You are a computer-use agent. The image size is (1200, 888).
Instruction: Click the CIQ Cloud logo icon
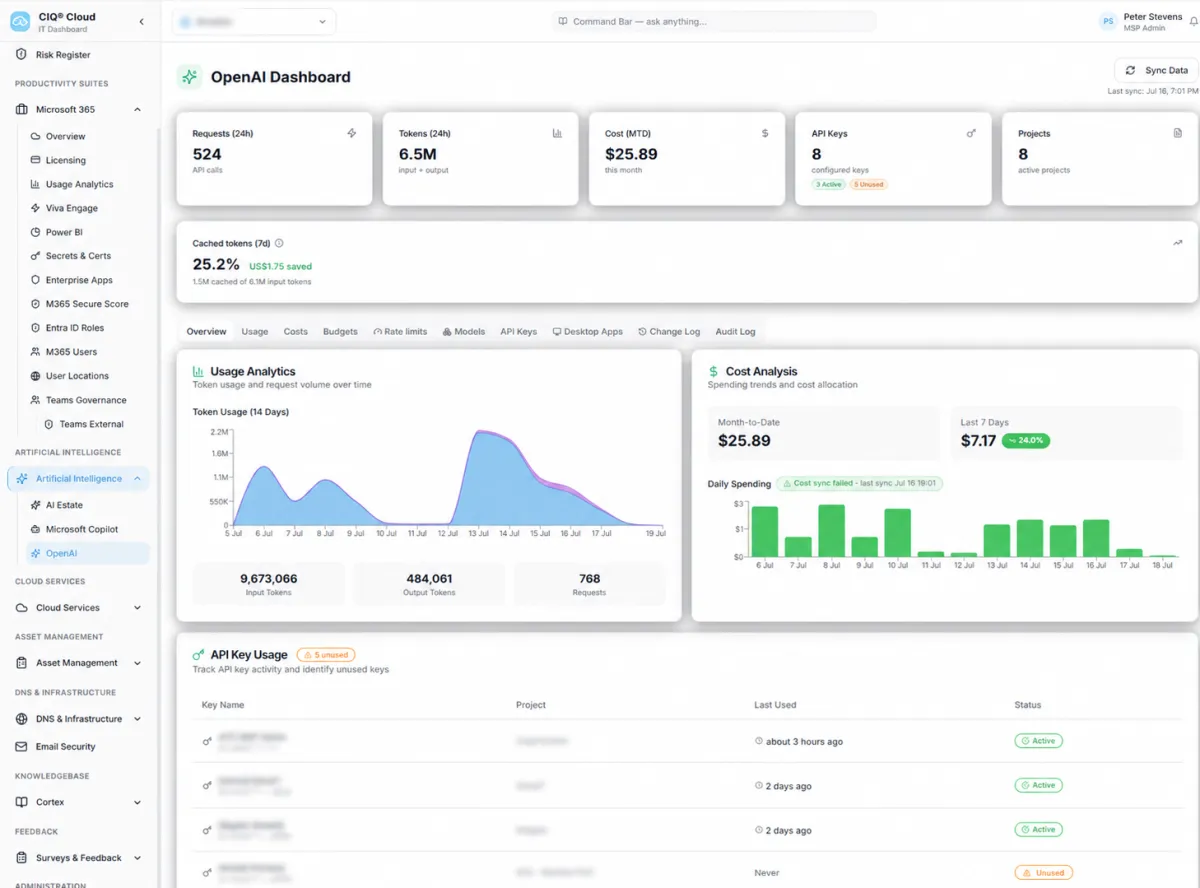(x=21, y=21)
